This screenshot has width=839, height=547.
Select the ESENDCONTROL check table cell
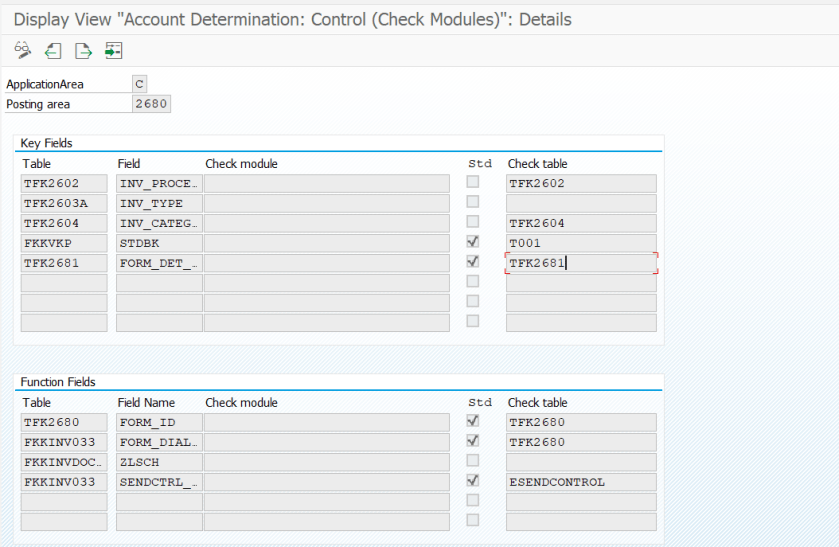coord(580,482)
